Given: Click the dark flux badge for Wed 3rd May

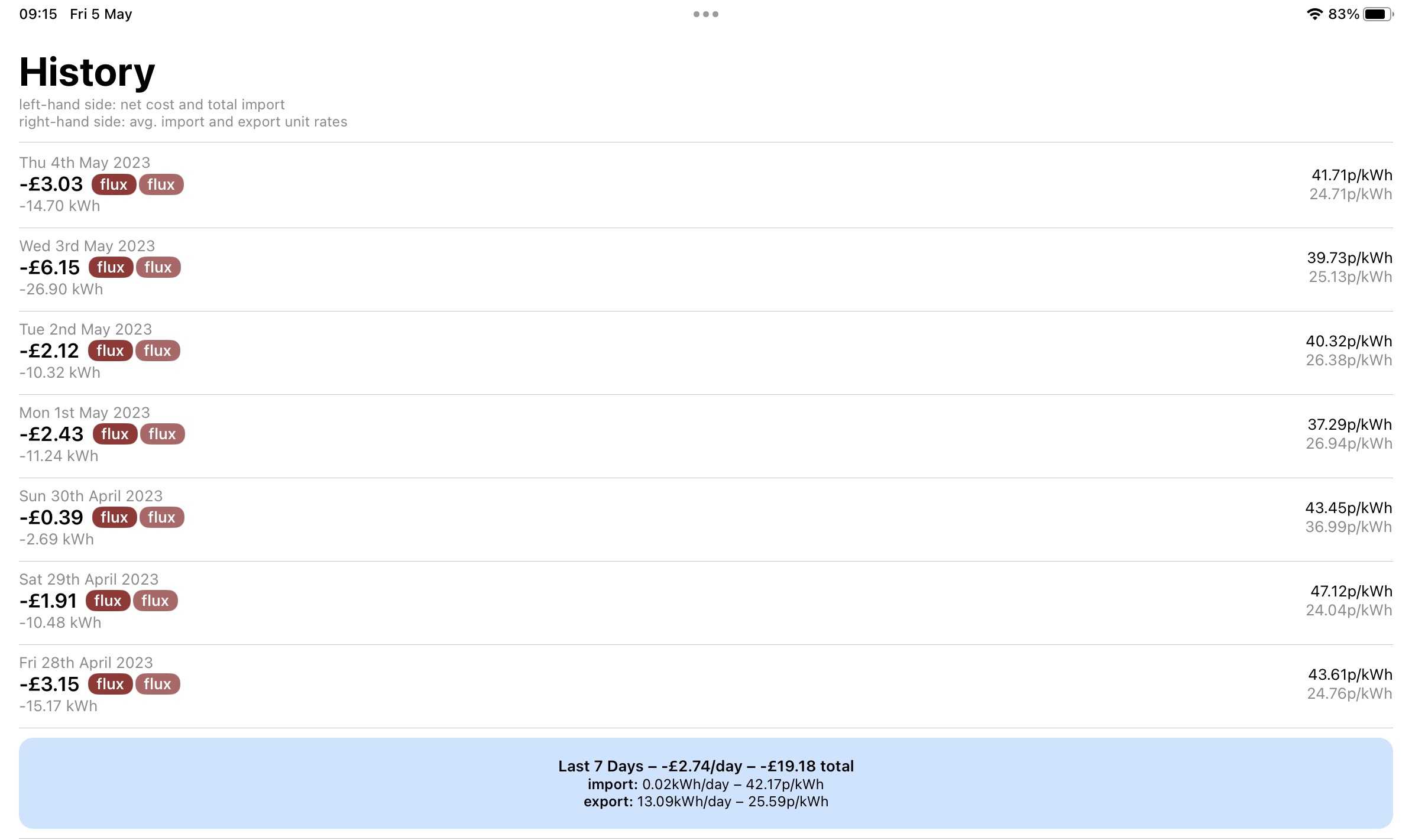Looking at the screenshot, I should point(111,267).
